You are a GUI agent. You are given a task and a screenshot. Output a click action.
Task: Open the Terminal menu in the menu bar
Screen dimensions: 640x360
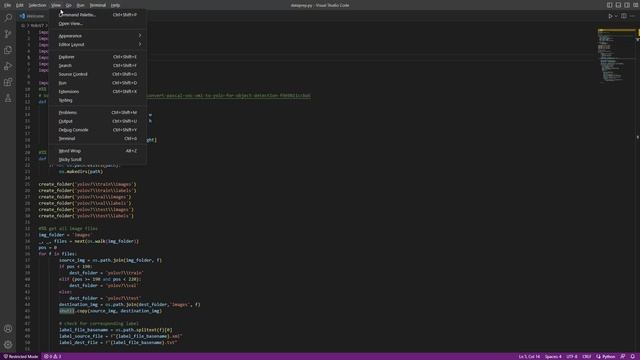click(x=98, y=5)
